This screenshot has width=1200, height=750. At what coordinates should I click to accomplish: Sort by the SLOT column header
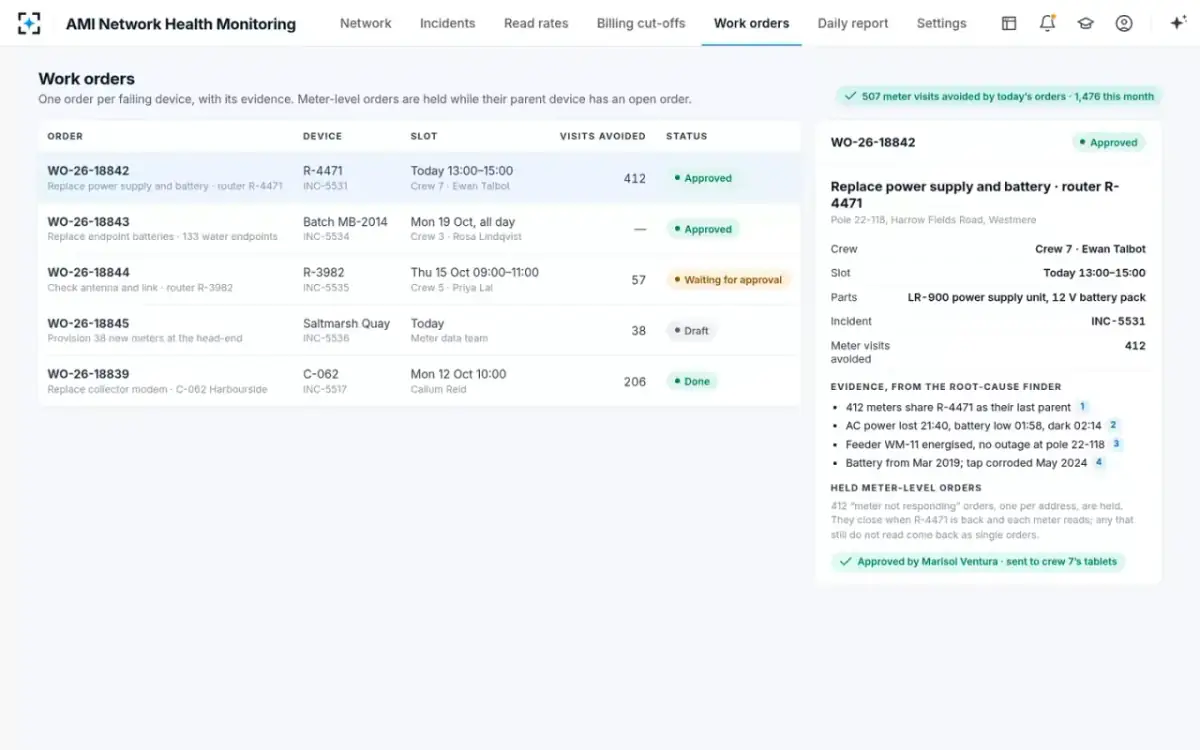[424, 136]
